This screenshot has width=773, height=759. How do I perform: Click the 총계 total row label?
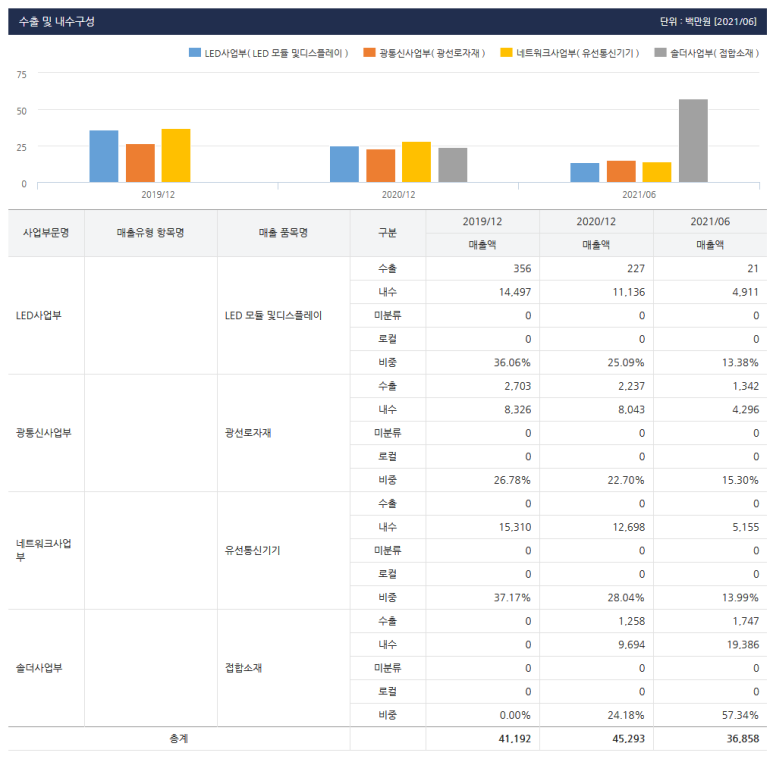pyautogui.click(x=179, y=738)
